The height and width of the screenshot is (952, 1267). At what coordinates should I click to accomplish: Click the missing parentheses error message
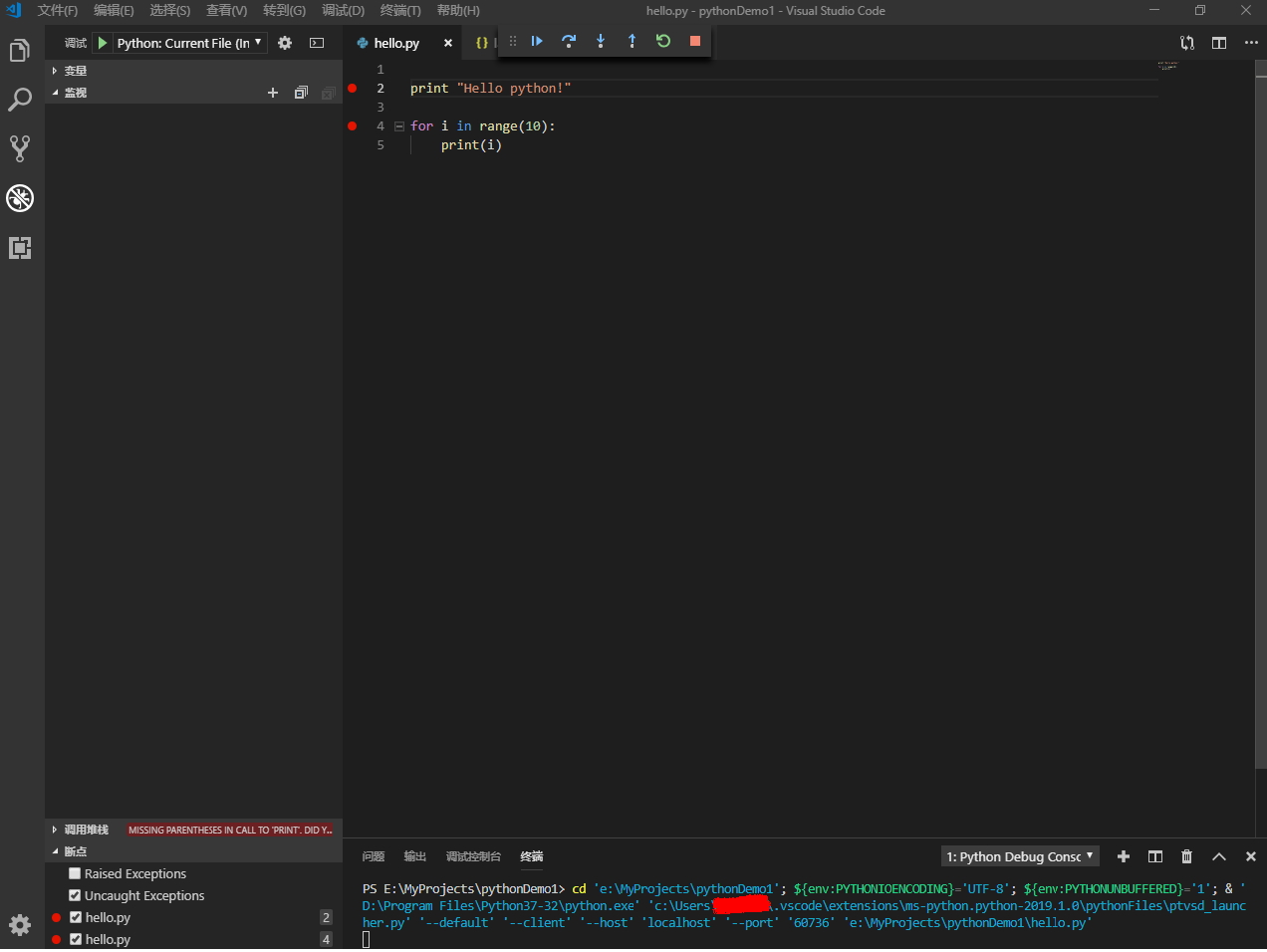[230, 830]
